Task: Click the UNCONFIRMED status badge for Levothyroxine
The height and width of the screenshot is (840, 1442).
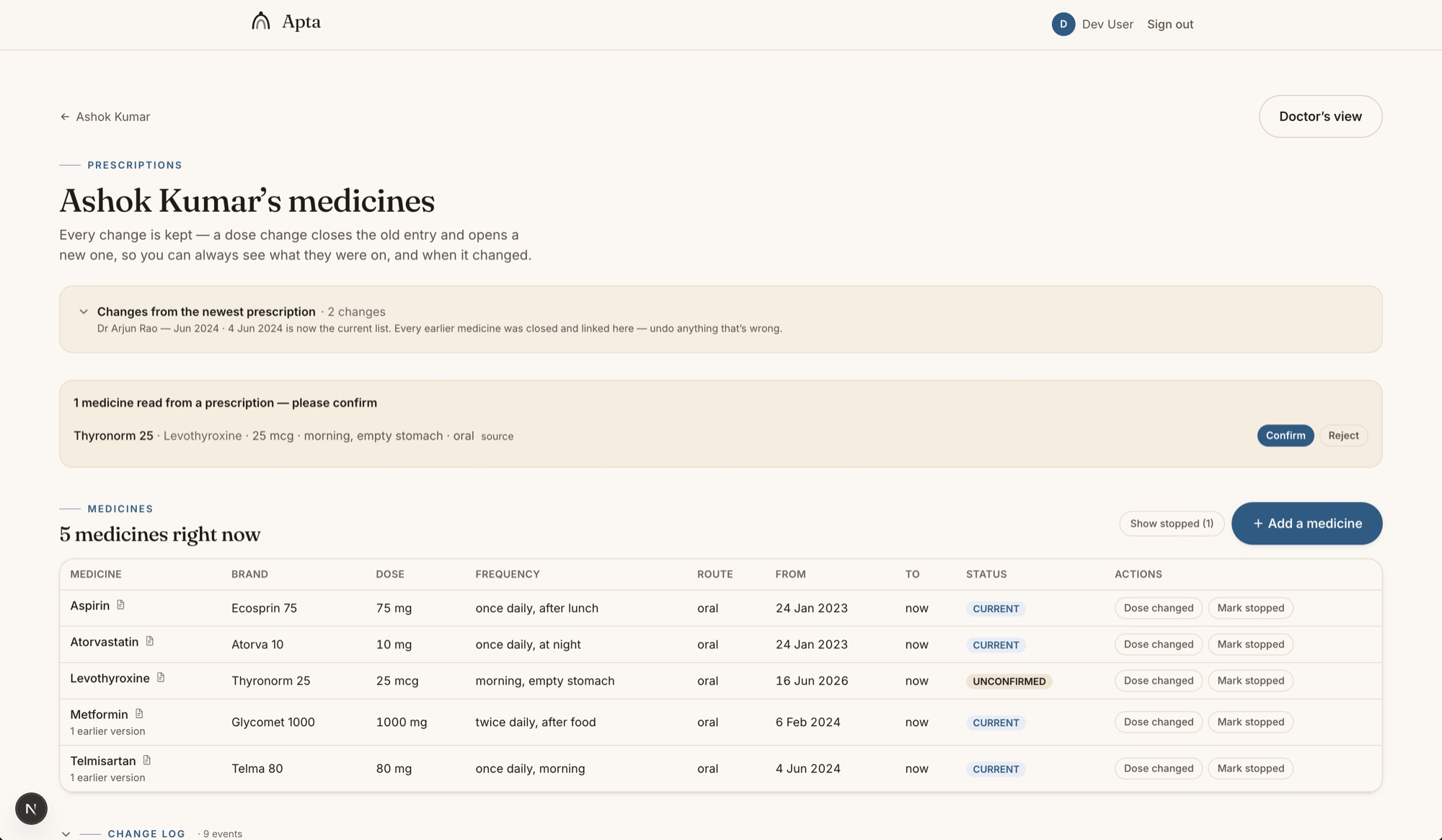Action: point(1009,681)
